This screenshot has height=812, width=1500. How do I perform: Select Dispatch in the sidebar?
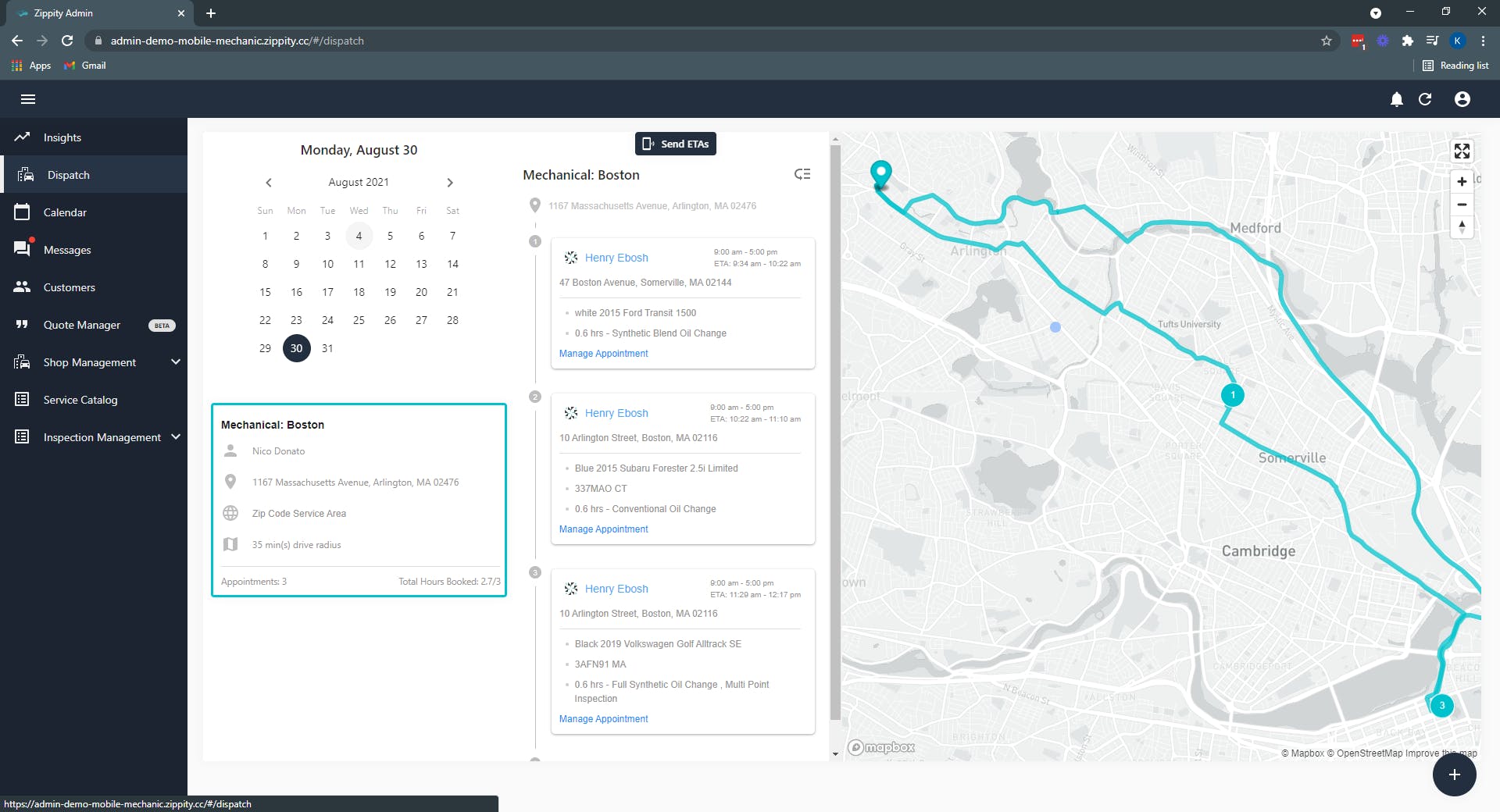pos(94,175)
